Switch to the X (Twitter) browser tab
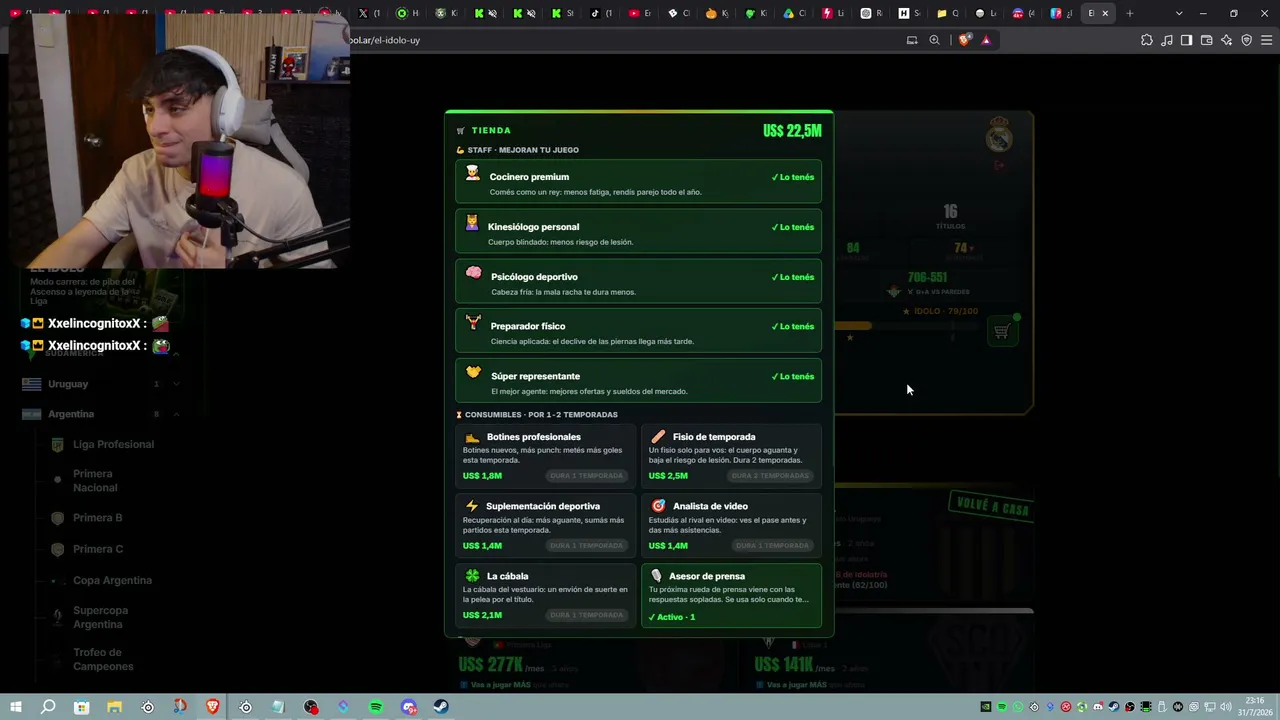The width and height of the screenshot is (1280, 720). click(368, 14)
